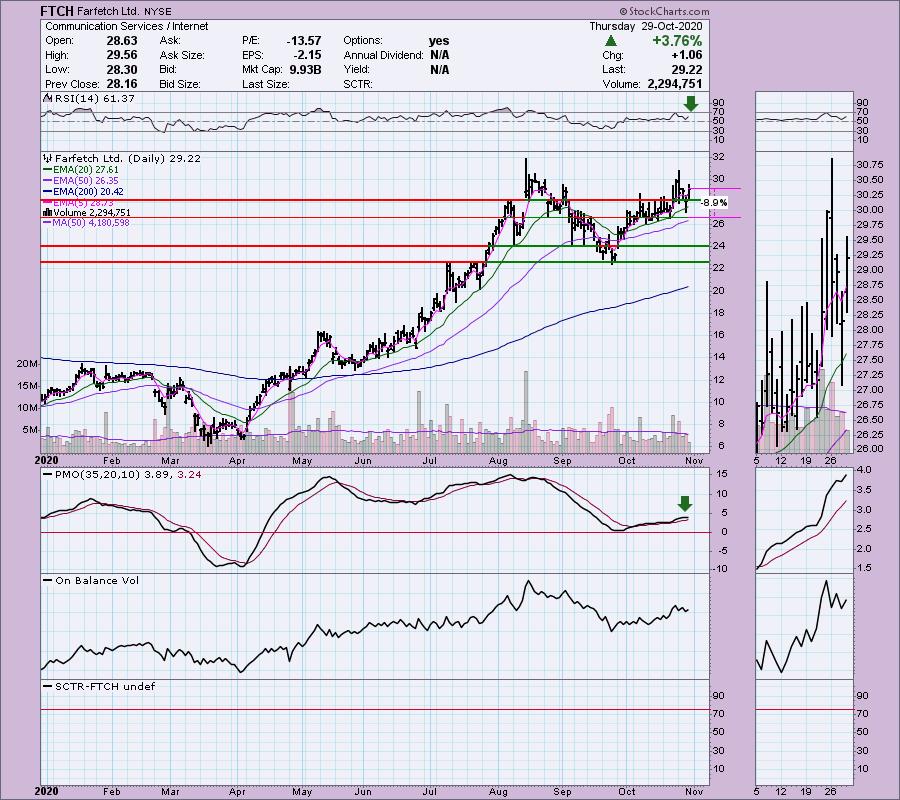Click the header Volume value 2,294,751

click(674, 84)
